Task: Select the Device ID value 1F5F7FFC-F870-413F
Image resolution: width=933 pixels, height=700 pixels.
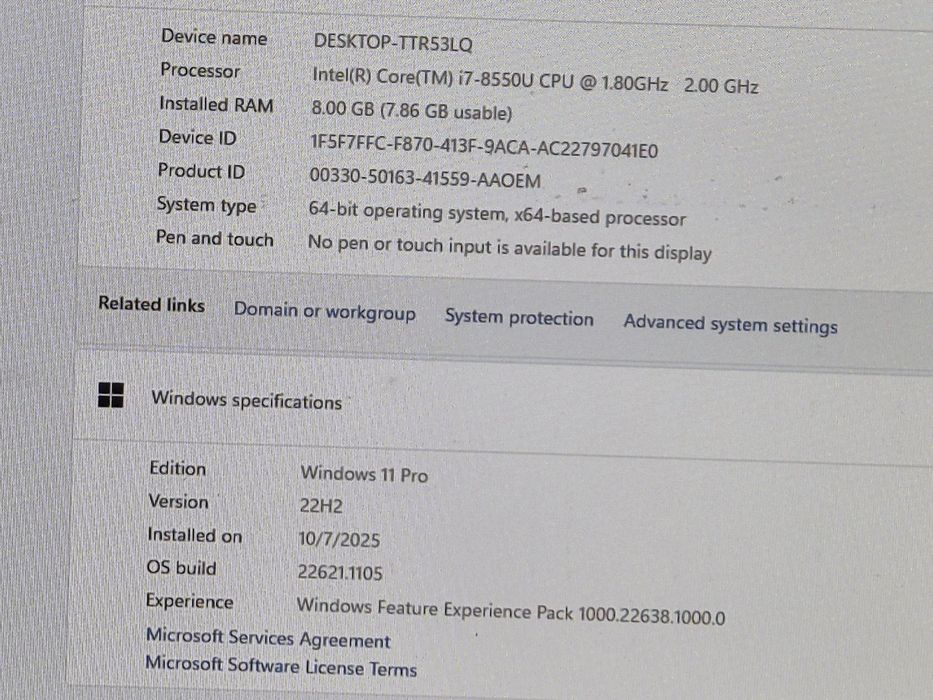Action: [x=484, y=146]
